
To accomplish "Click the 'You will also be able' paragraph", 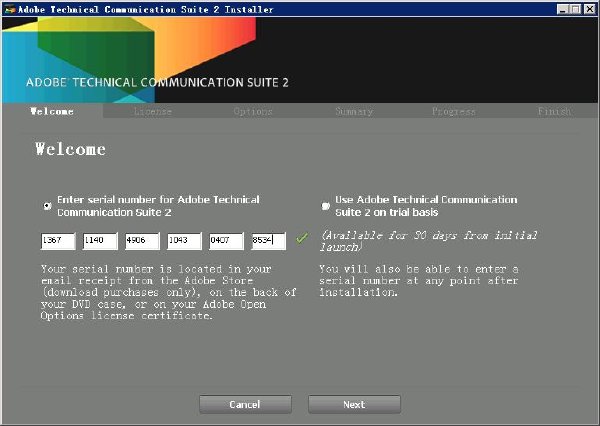I will click(x=419, y=281).
